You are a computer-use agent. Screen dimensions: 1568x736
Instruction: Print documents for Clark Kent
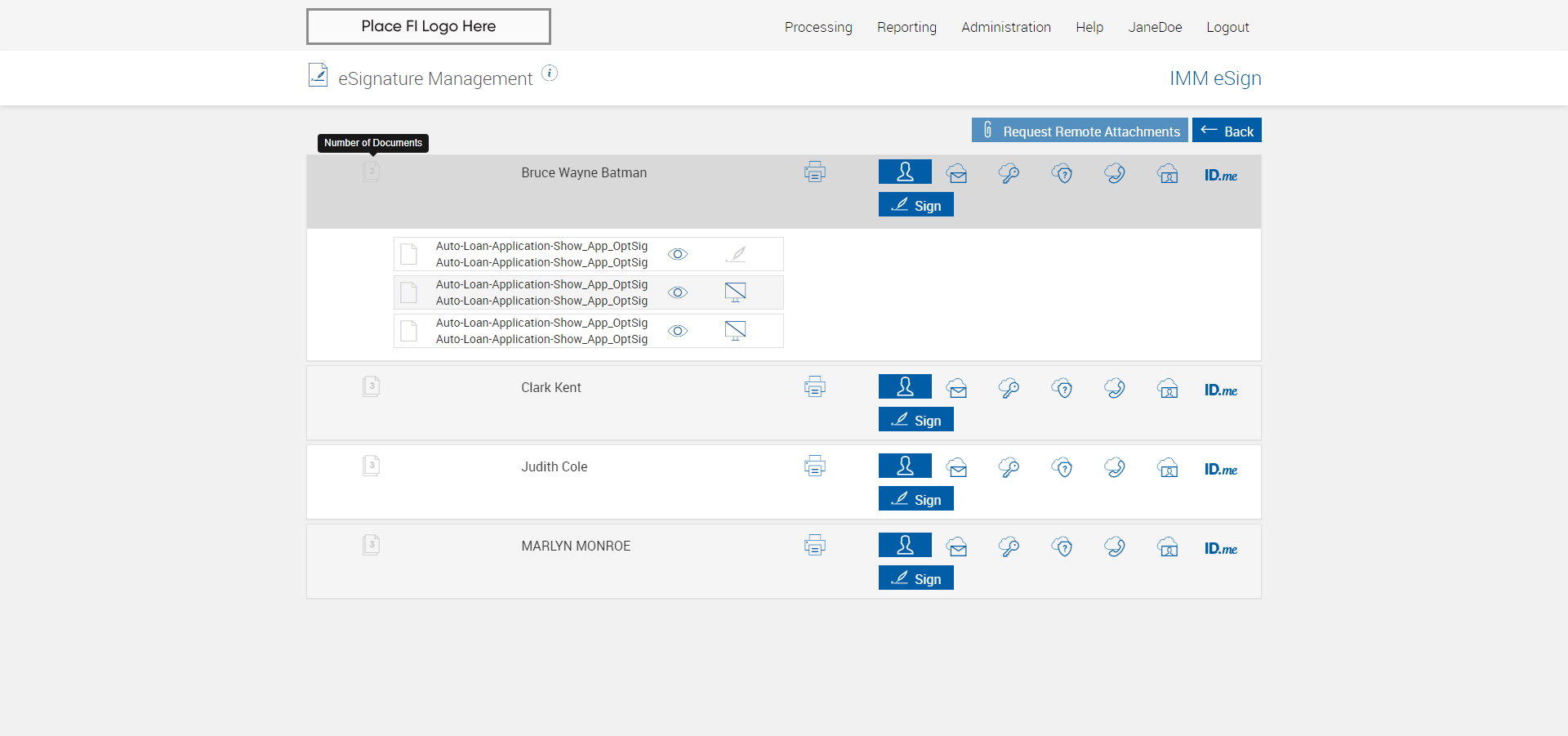pos(815,387)
